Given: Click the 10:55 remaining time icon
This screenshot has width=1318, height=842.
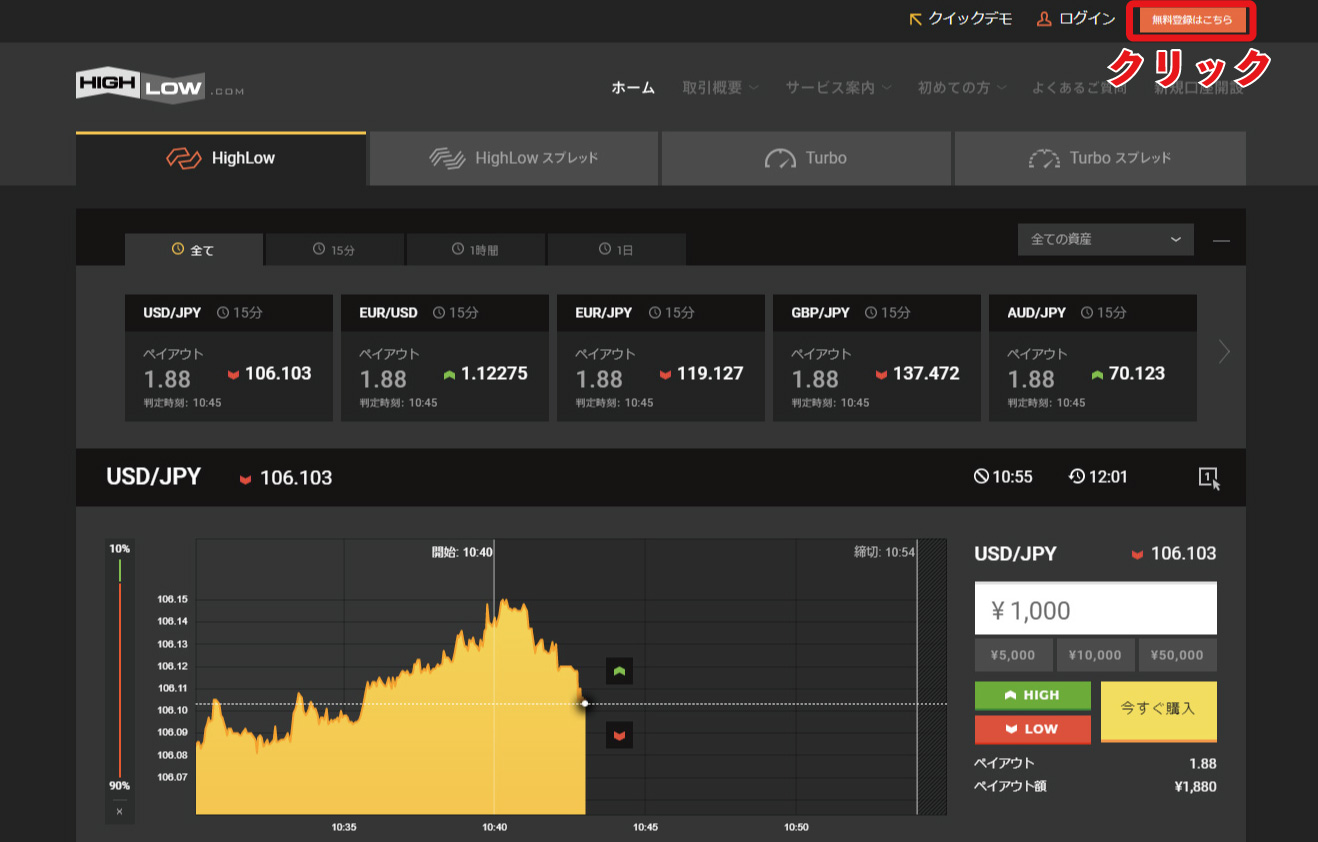Looking at the screenshot, I should 981,477.
